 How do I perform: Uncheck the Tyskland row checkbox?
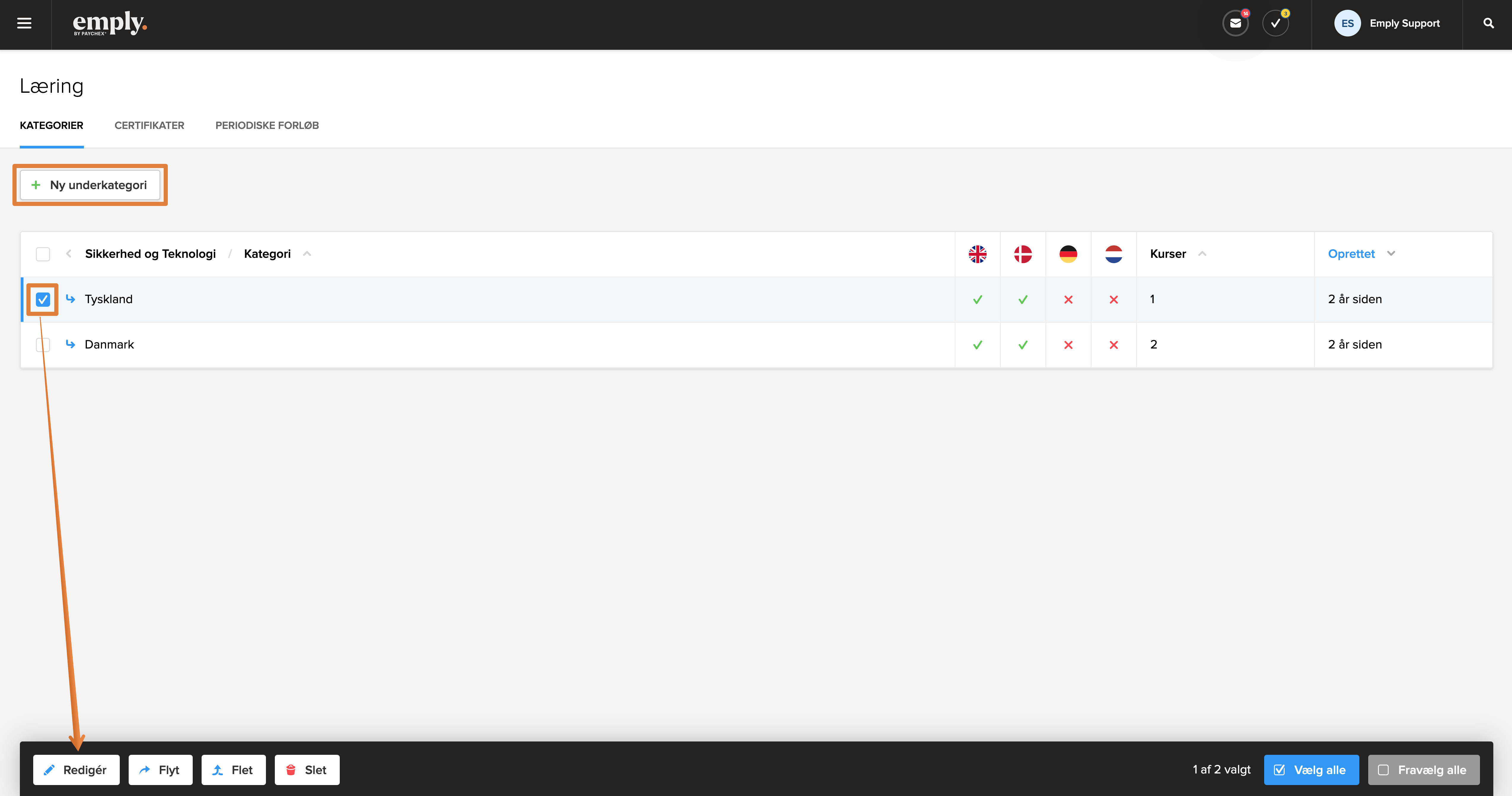(x=43, y=300)
